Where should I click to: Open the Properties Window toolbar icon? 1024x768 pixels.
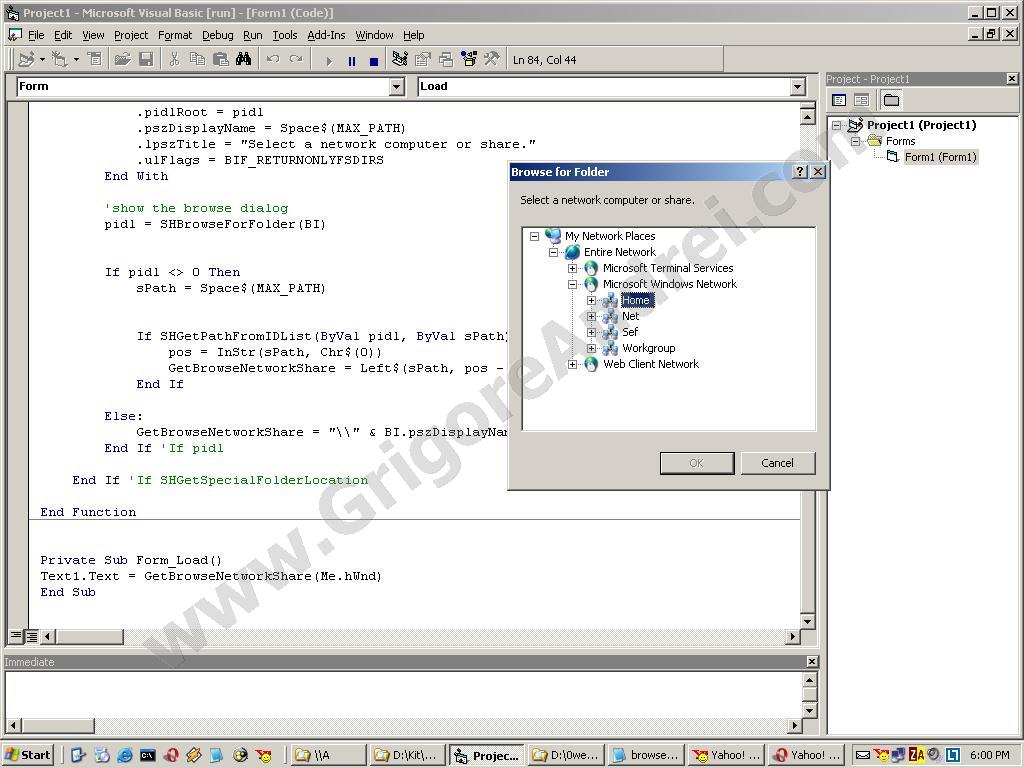coord(423,59)
